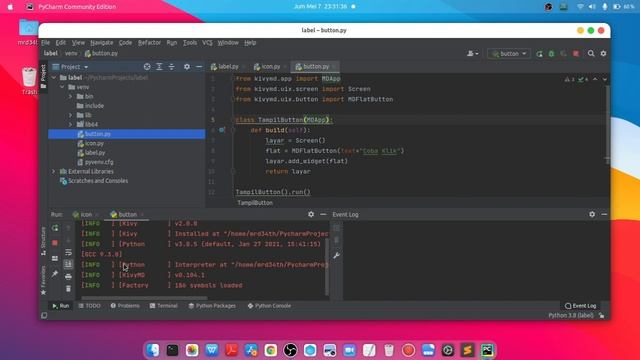
Task: Hide the Project tool window
Action: 199,67
